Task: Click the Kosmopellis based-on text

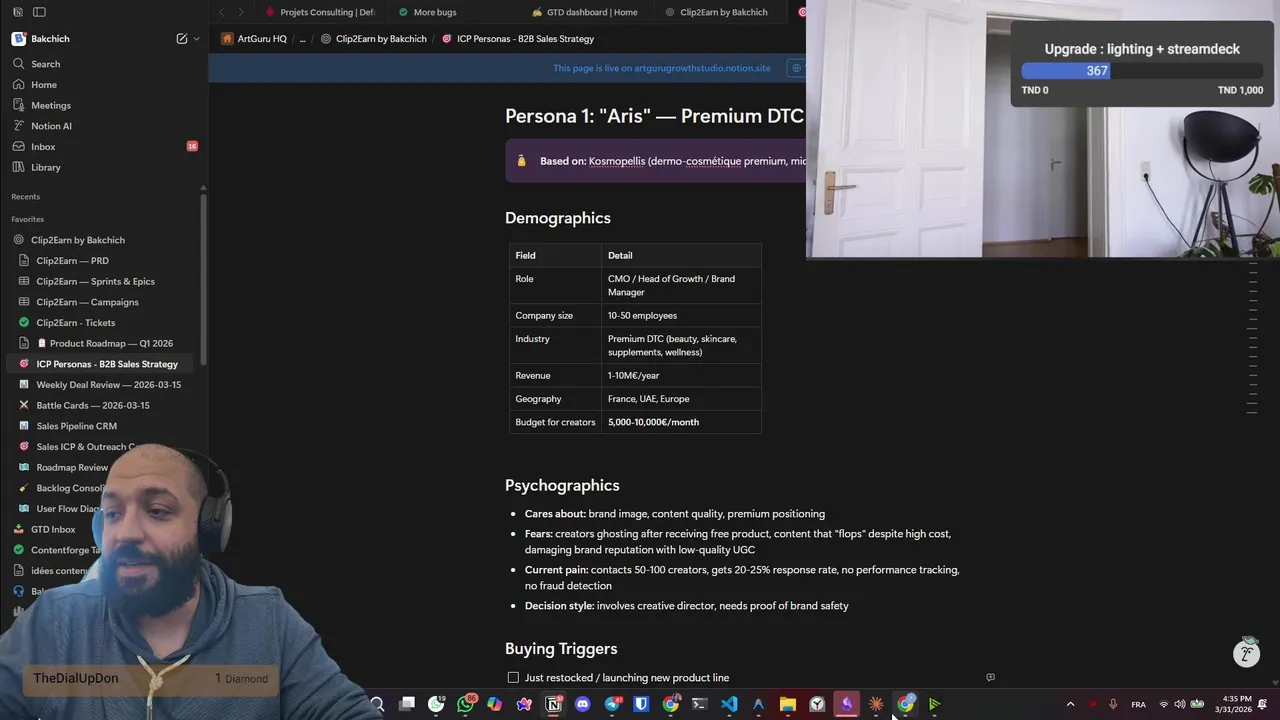Action: (617, 161)
